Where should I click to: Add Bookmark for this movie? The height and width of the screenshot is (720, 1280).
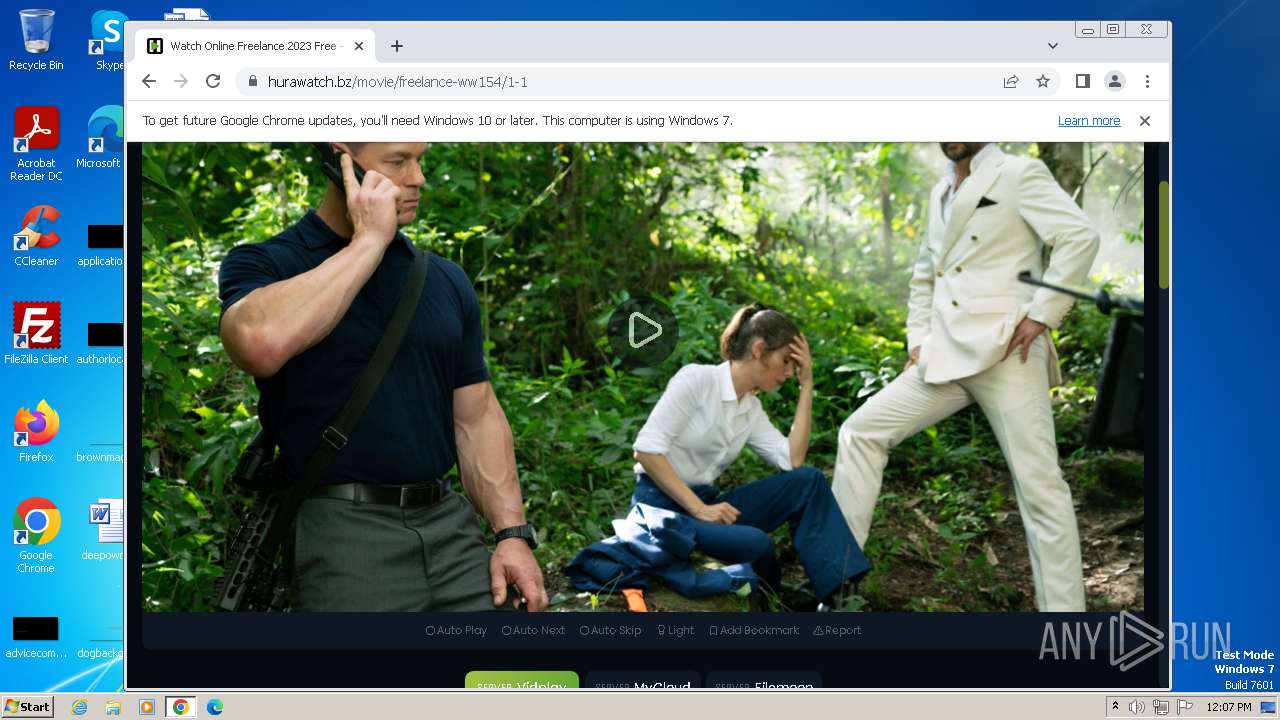[x=754, y=630]
